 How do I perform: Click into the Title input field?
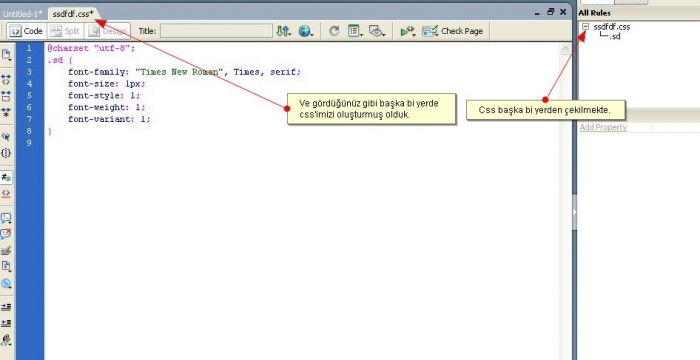coord(217,31)
